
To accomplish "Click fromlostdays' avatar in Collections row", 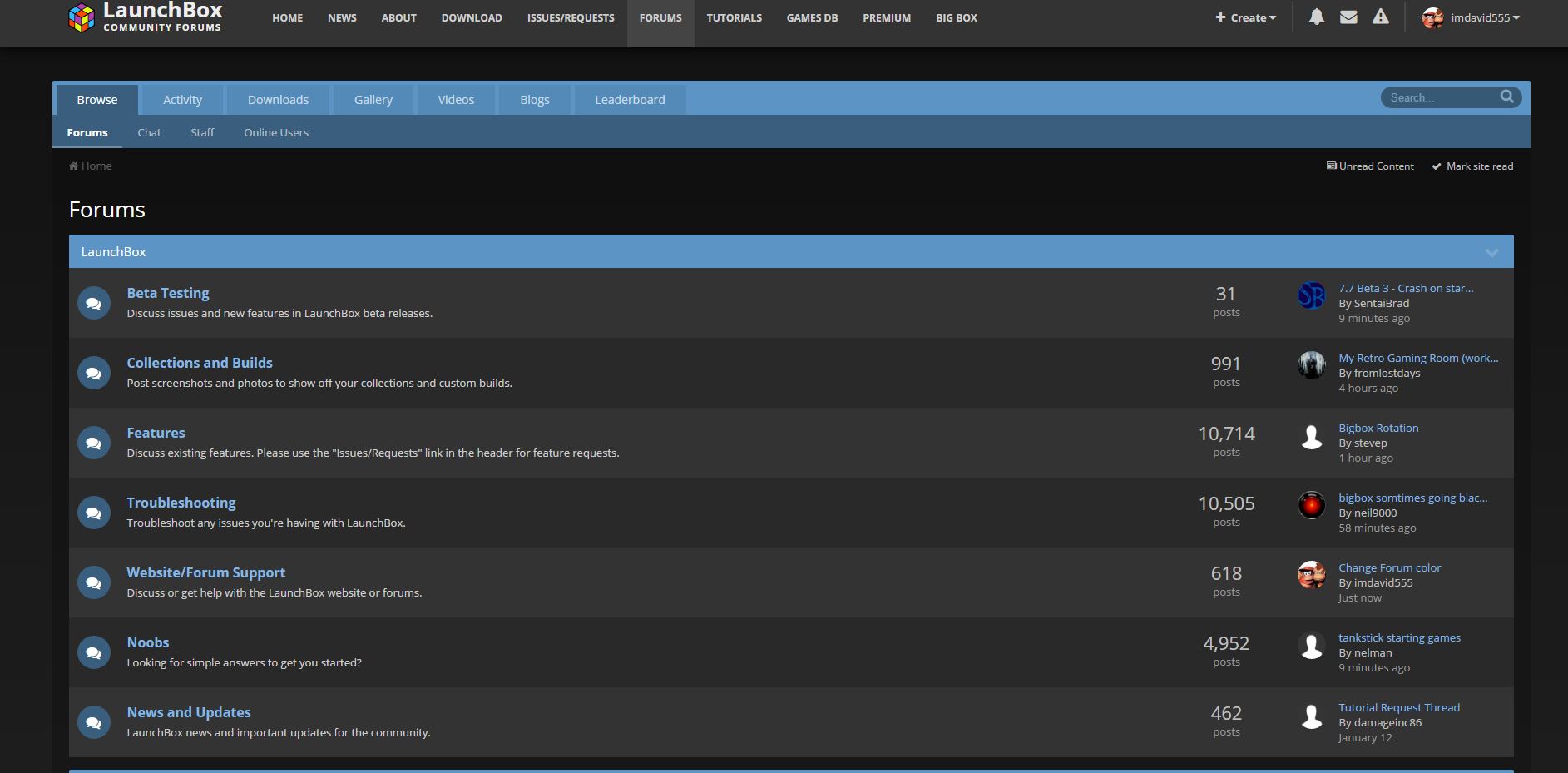I will coord(1311,365).
